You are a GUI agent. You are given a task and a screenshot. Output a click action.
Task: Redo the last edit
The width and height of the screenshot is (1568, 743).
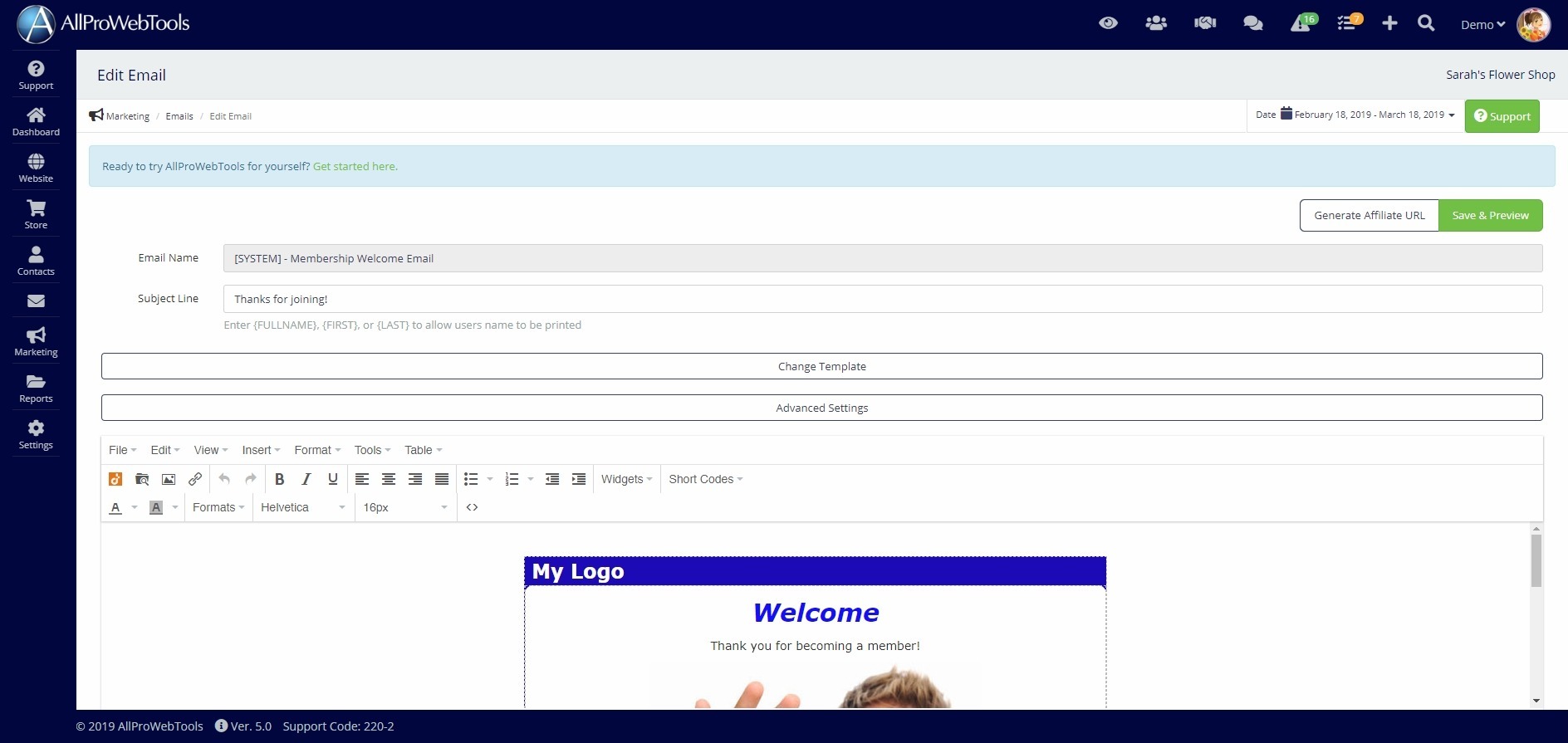click(251, 479)
